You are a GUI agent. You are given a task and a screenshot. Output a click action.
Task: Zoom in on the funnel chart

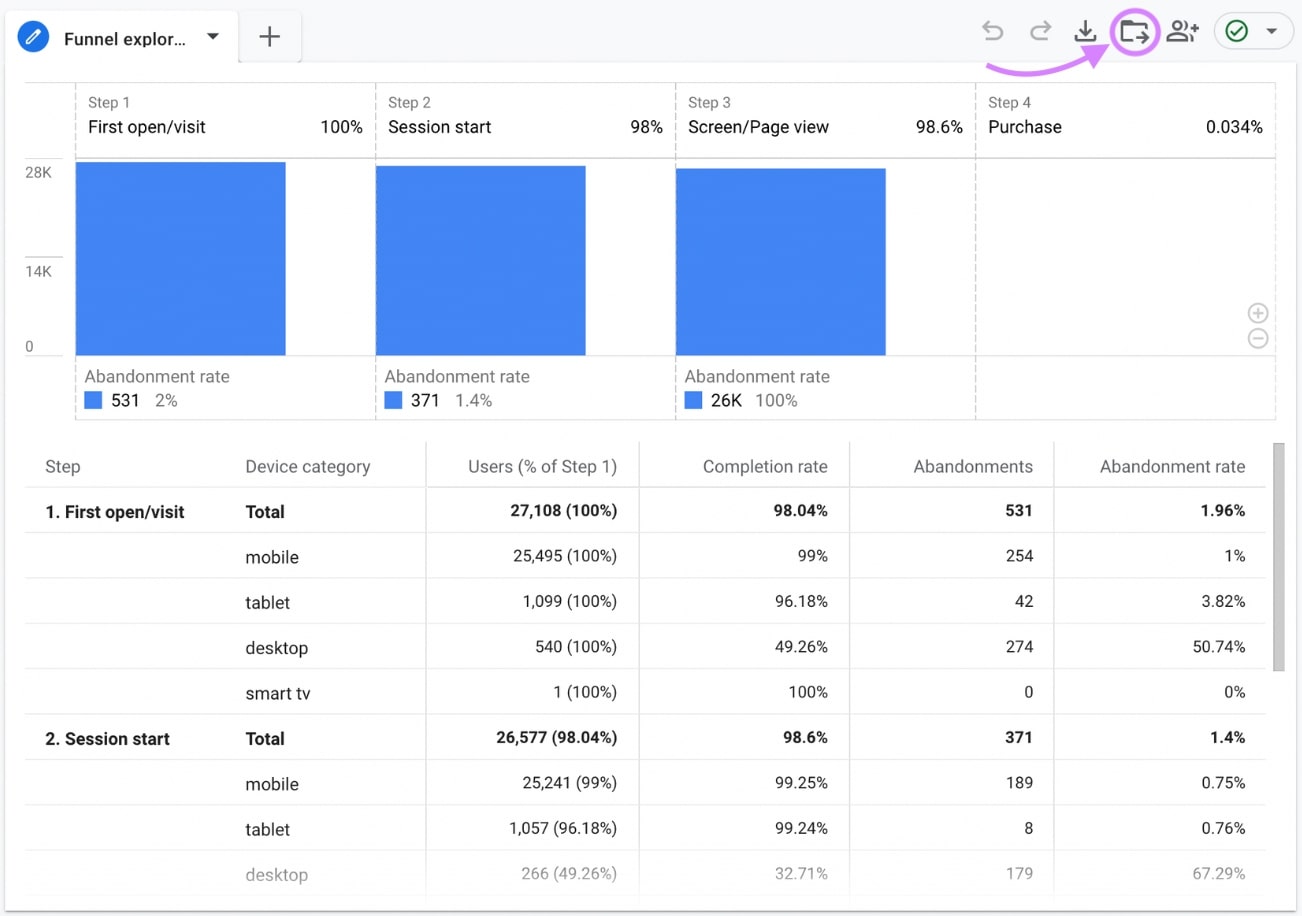1258,313
